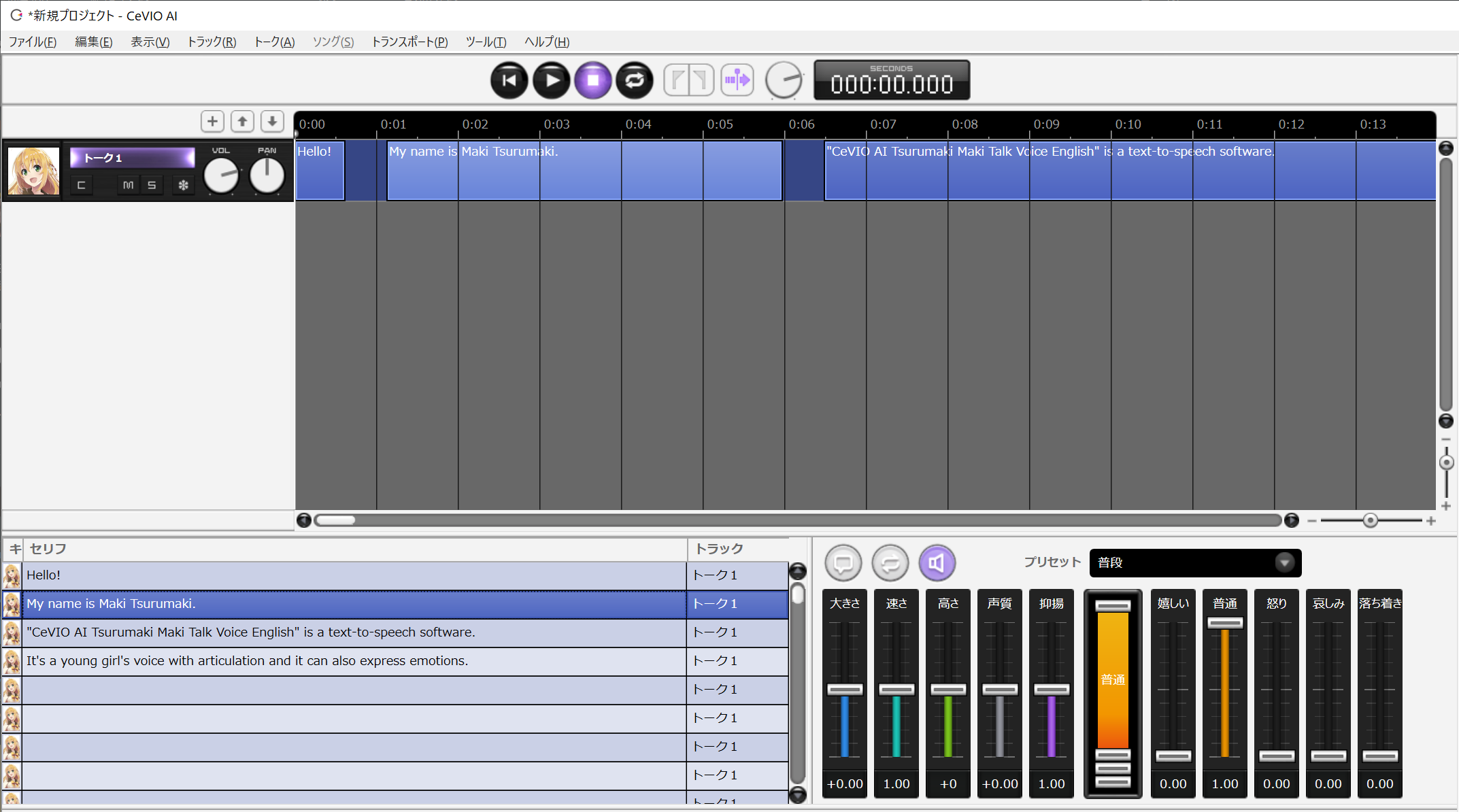Click the VOL knob on トーク1

[x=221, y=175]
